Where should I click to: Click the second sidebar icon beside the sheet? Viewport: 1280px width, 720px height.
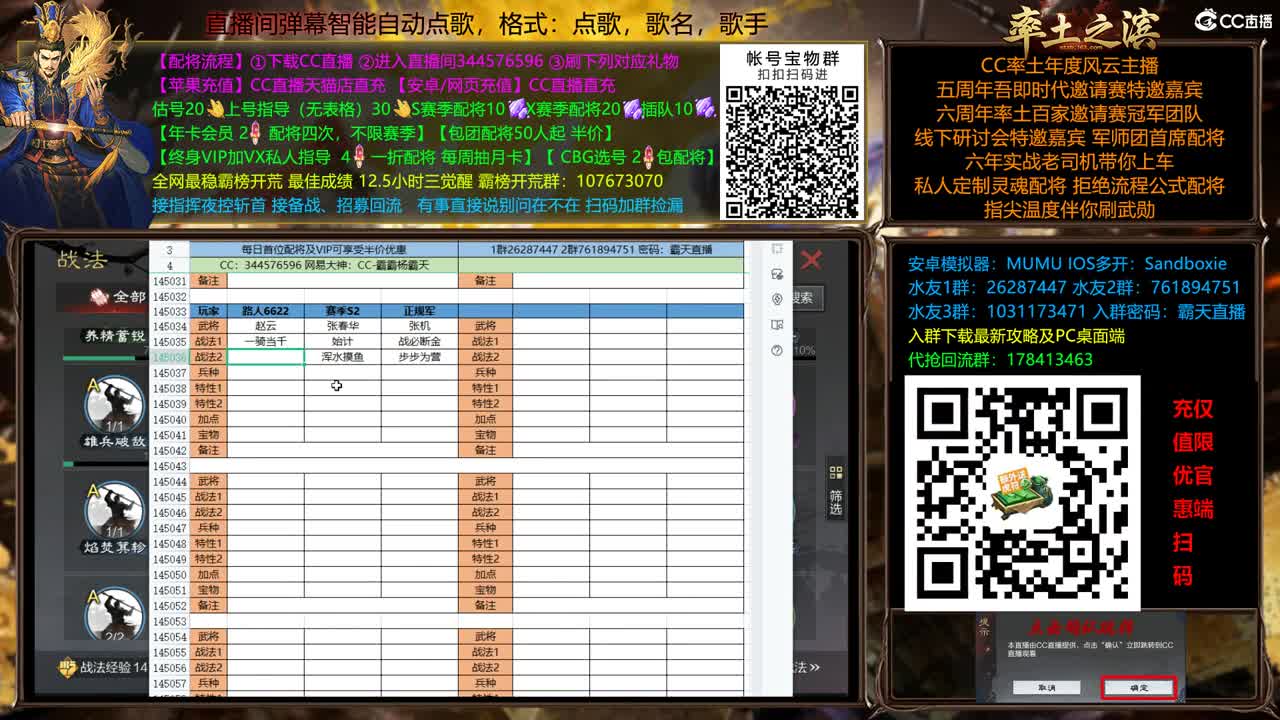pos(777,274)
